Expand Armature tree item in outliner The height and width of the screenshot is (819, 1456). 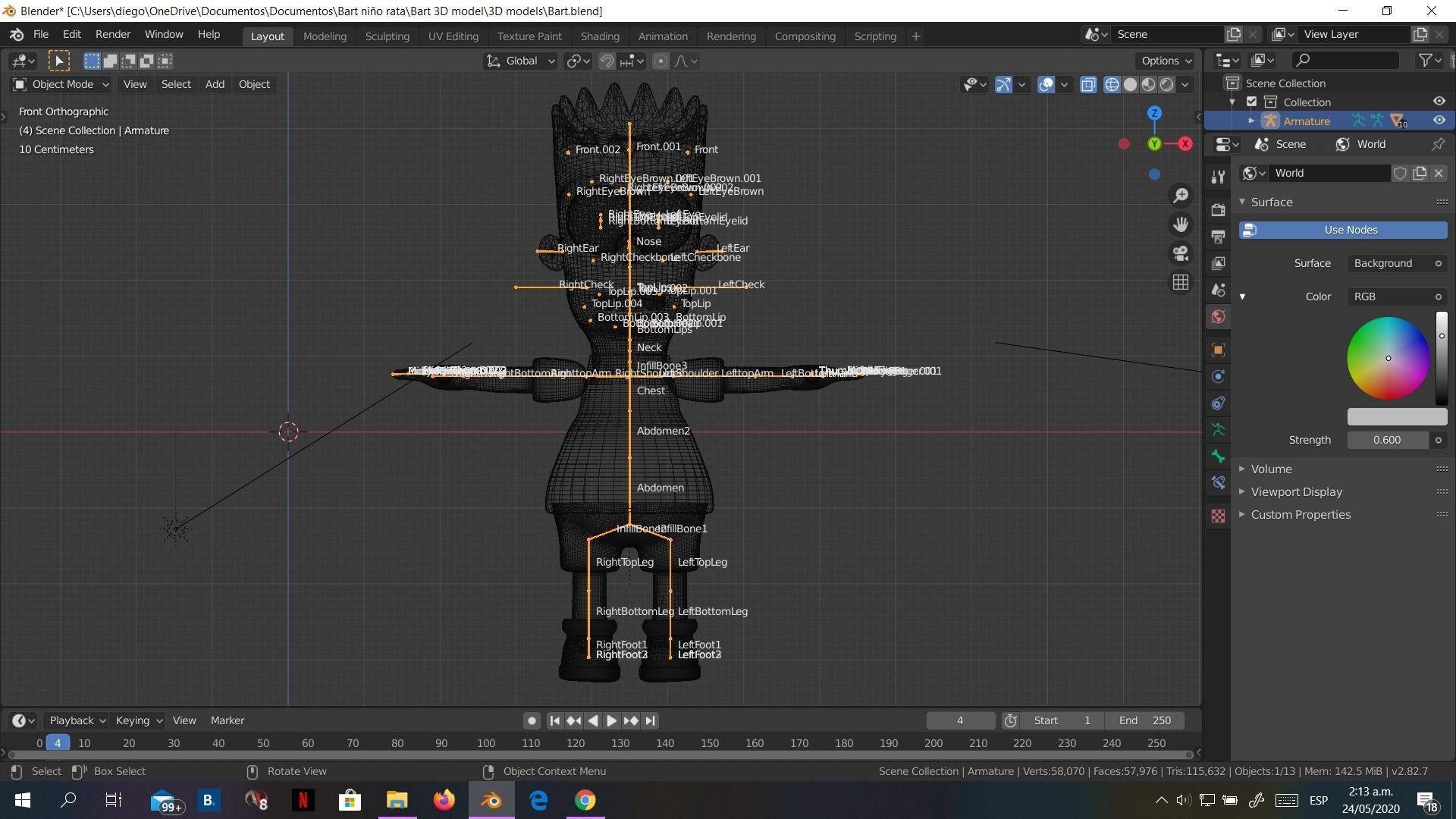coord(1251,121)
